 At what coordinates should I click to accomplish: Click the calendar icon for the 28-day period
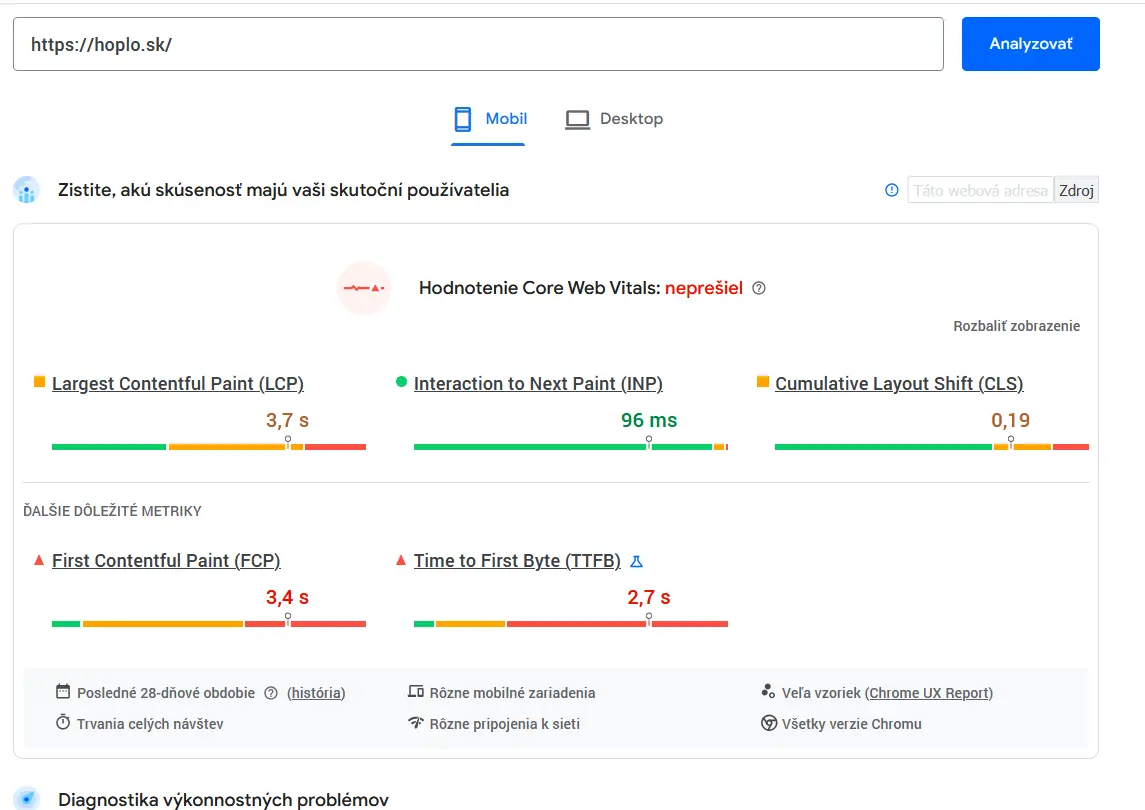[64, 692]
